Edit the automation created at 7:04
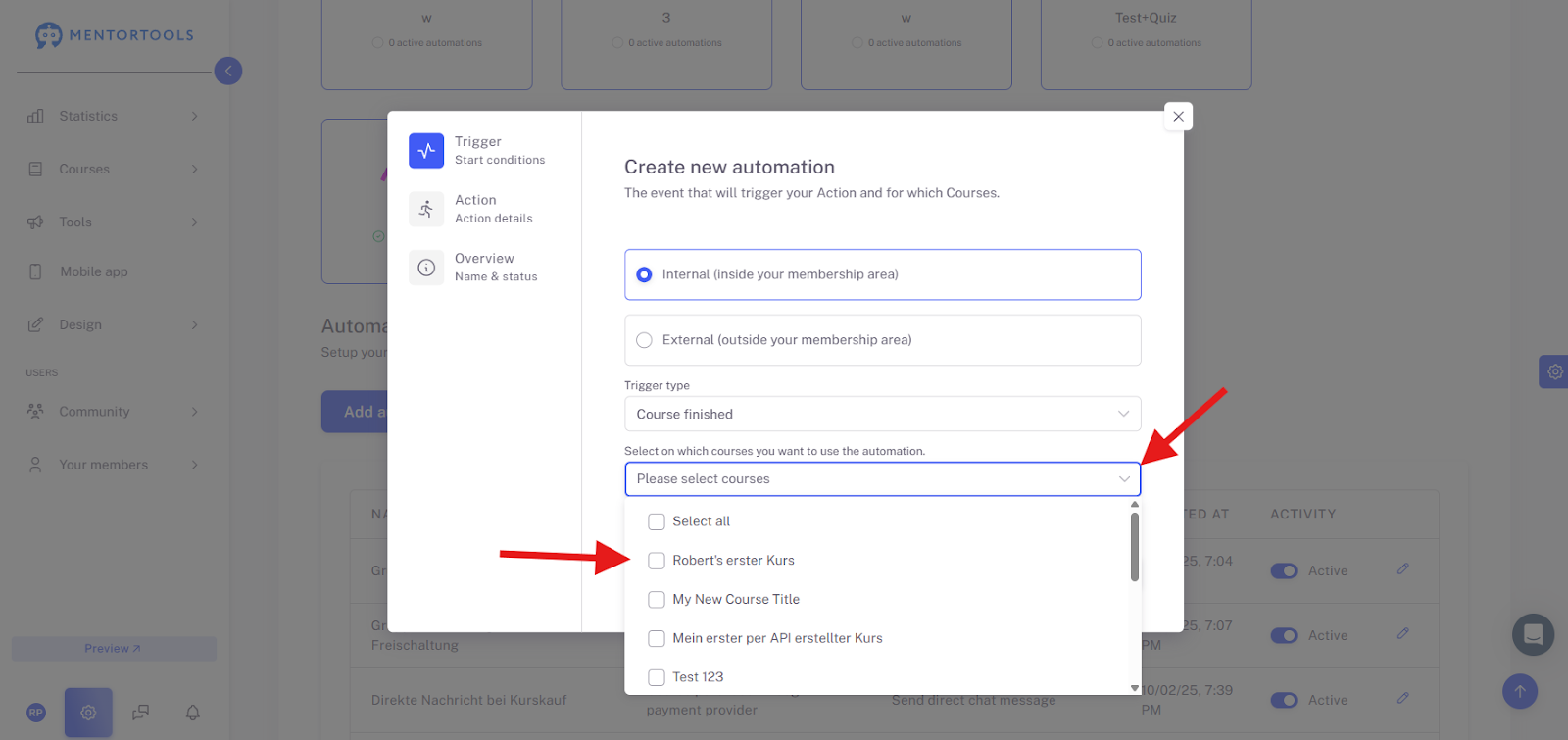The width and height of the screenshot is (1568, 740). click(x=1403, y=568)
